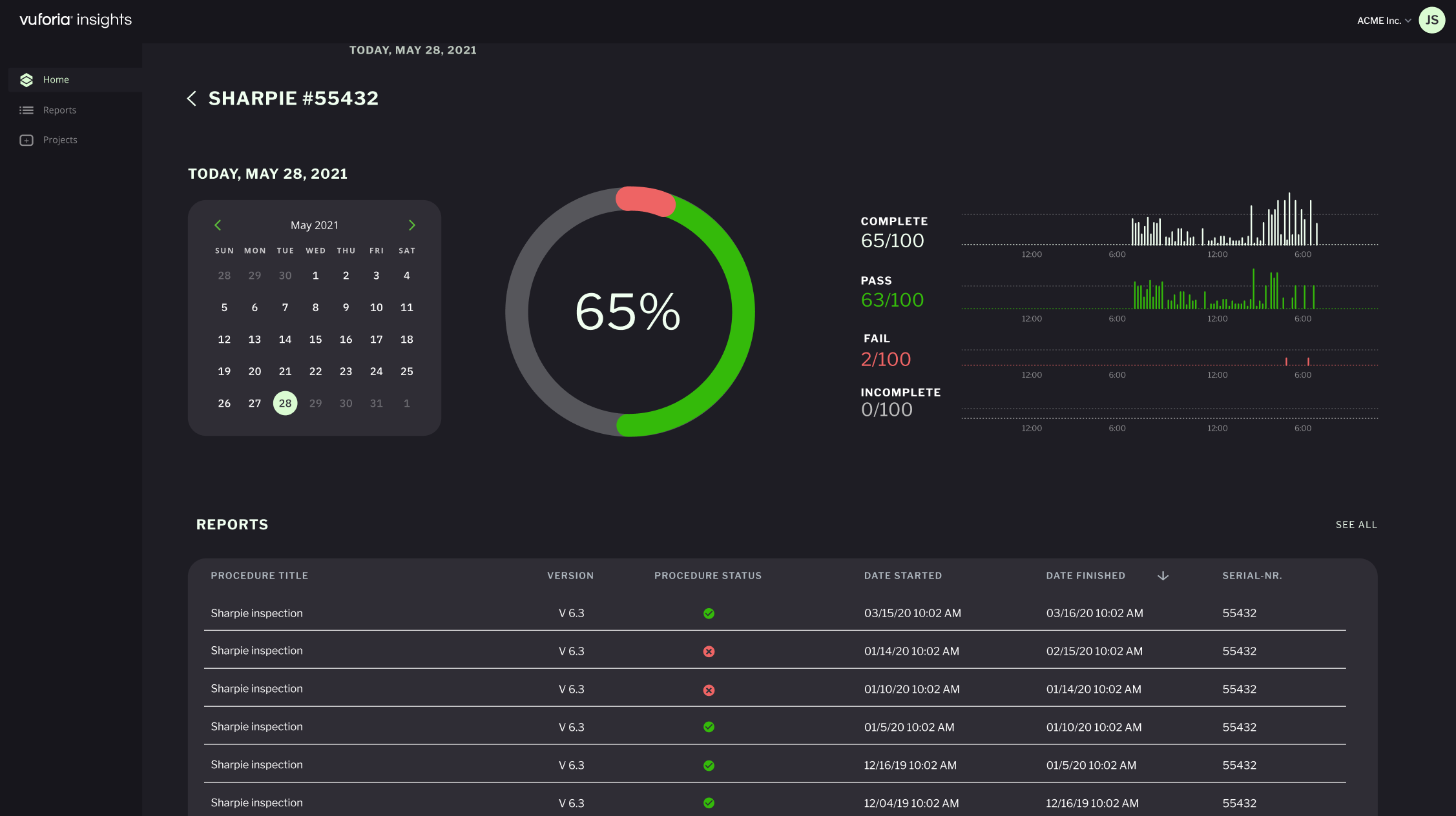
Task: Click the Projects plus-box icon in sidebar
Action: pos(26,140)
